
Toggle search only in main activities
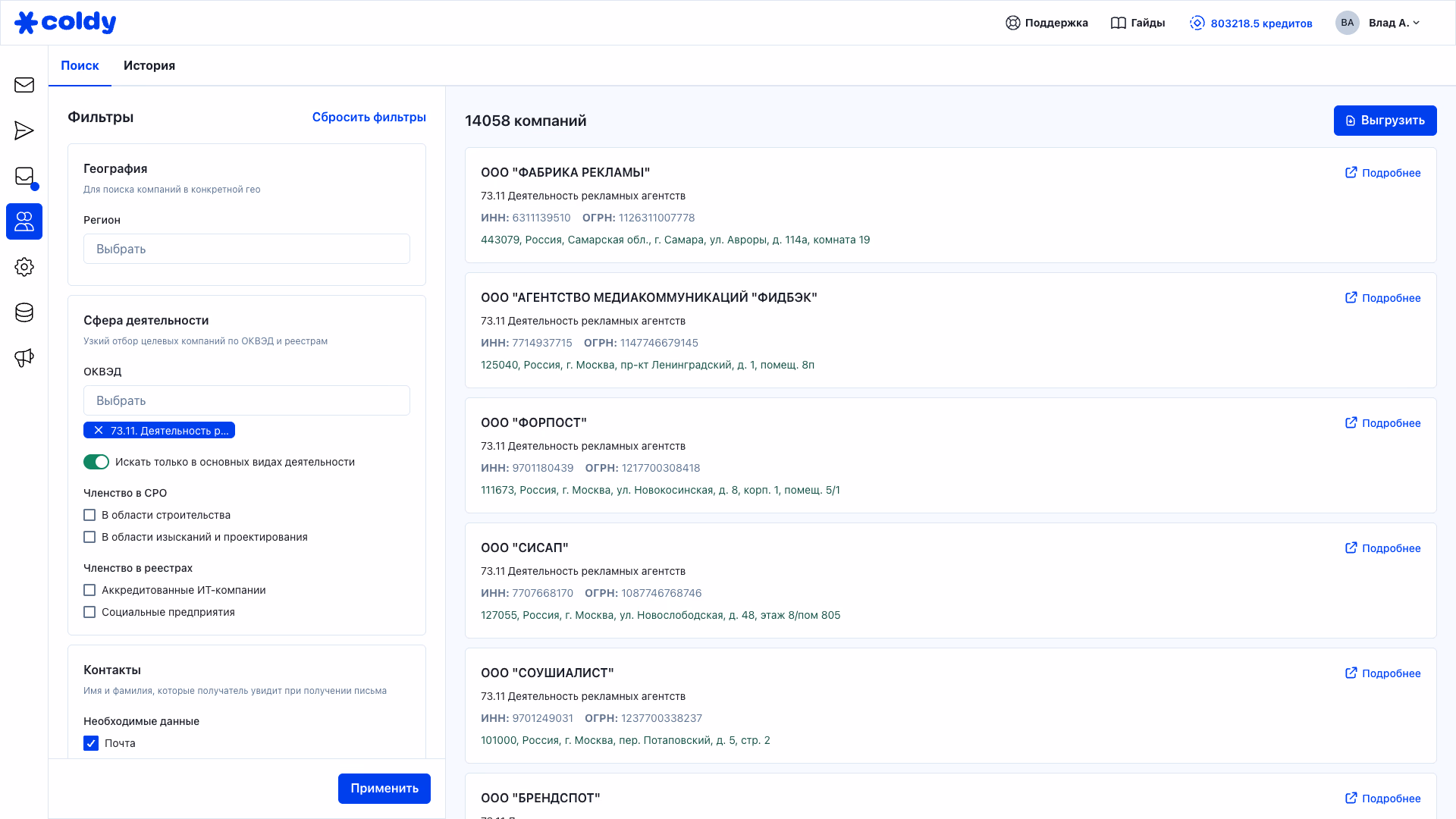[96, 462]
